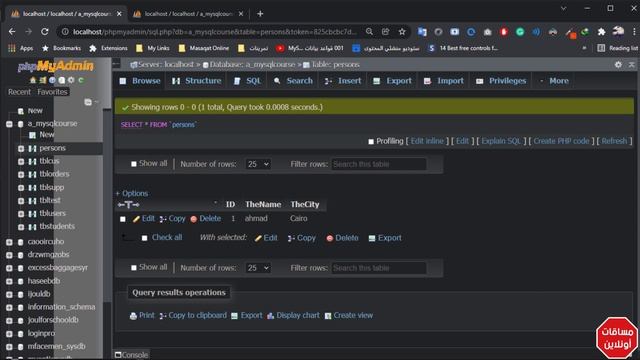
Task: Open the More tab dropdown
Action: coord(555,81)
